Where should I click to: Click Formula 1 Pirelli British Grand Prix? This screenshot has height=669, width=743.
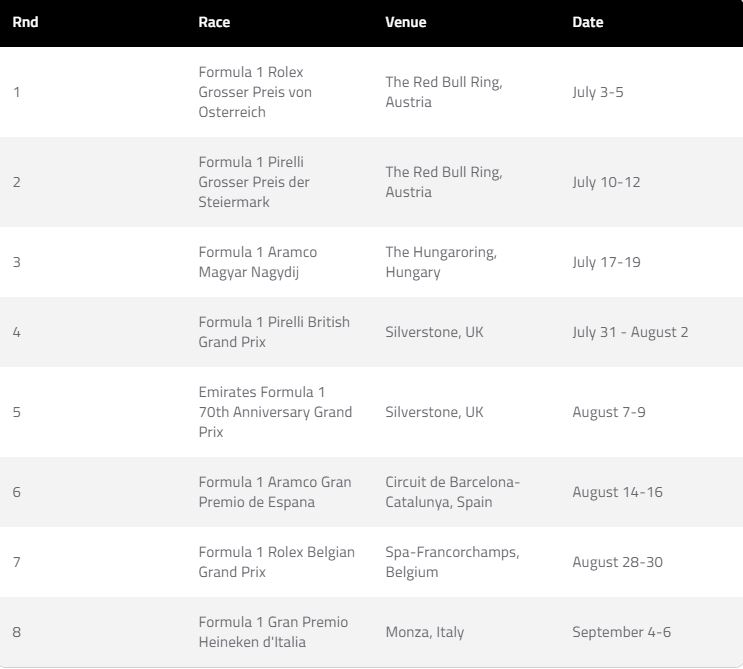click(x=274, y=332)
